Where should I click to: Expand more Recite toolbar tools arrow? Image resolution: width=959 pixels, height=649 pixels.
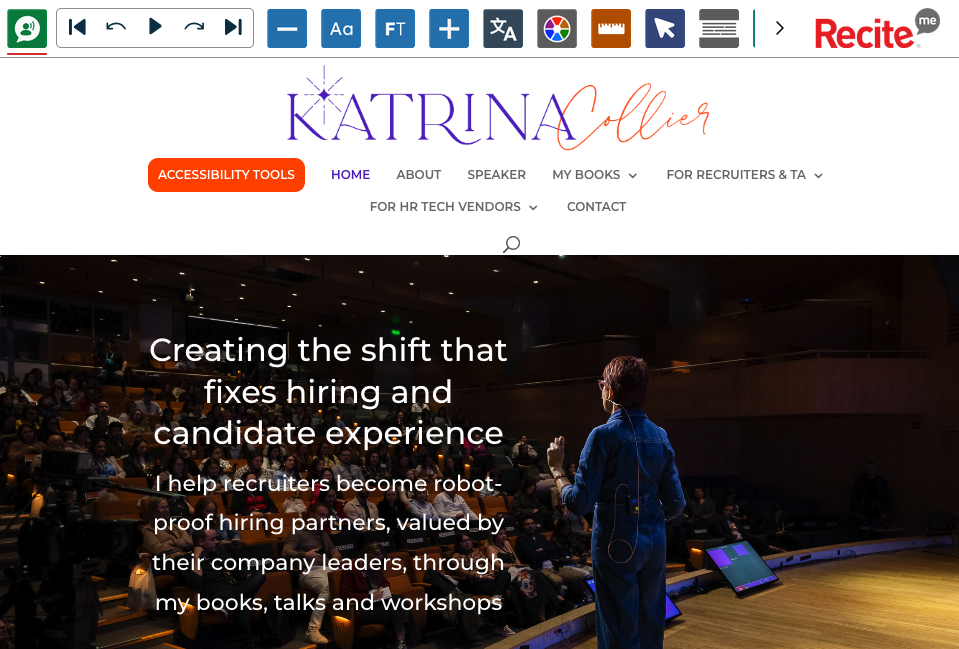780,28
